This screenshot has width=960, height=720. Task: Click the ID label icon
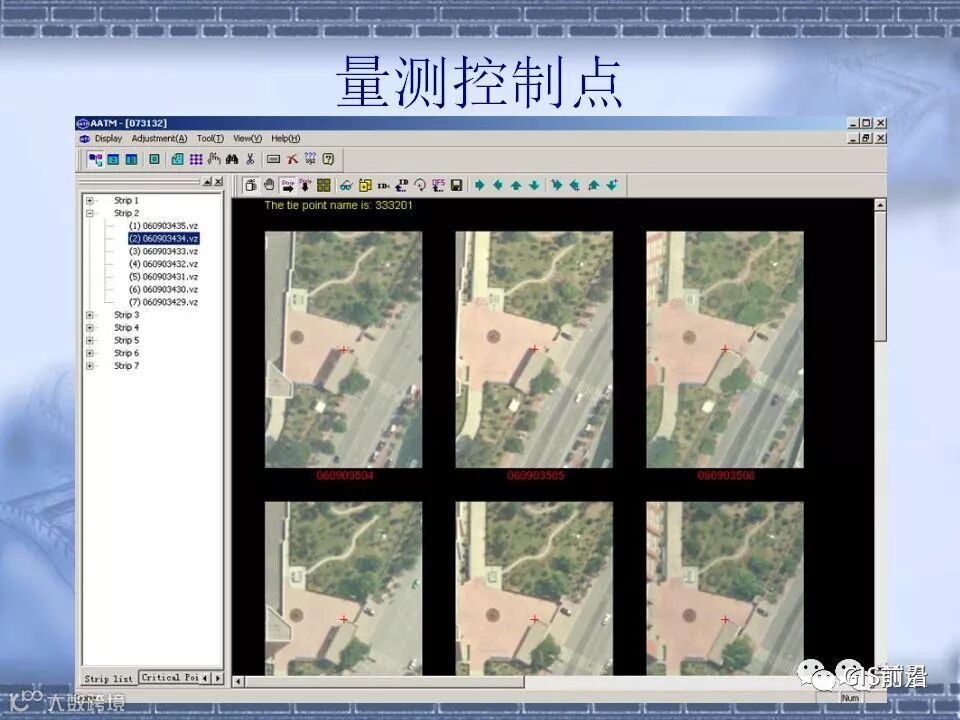click(x=383, y=186)
